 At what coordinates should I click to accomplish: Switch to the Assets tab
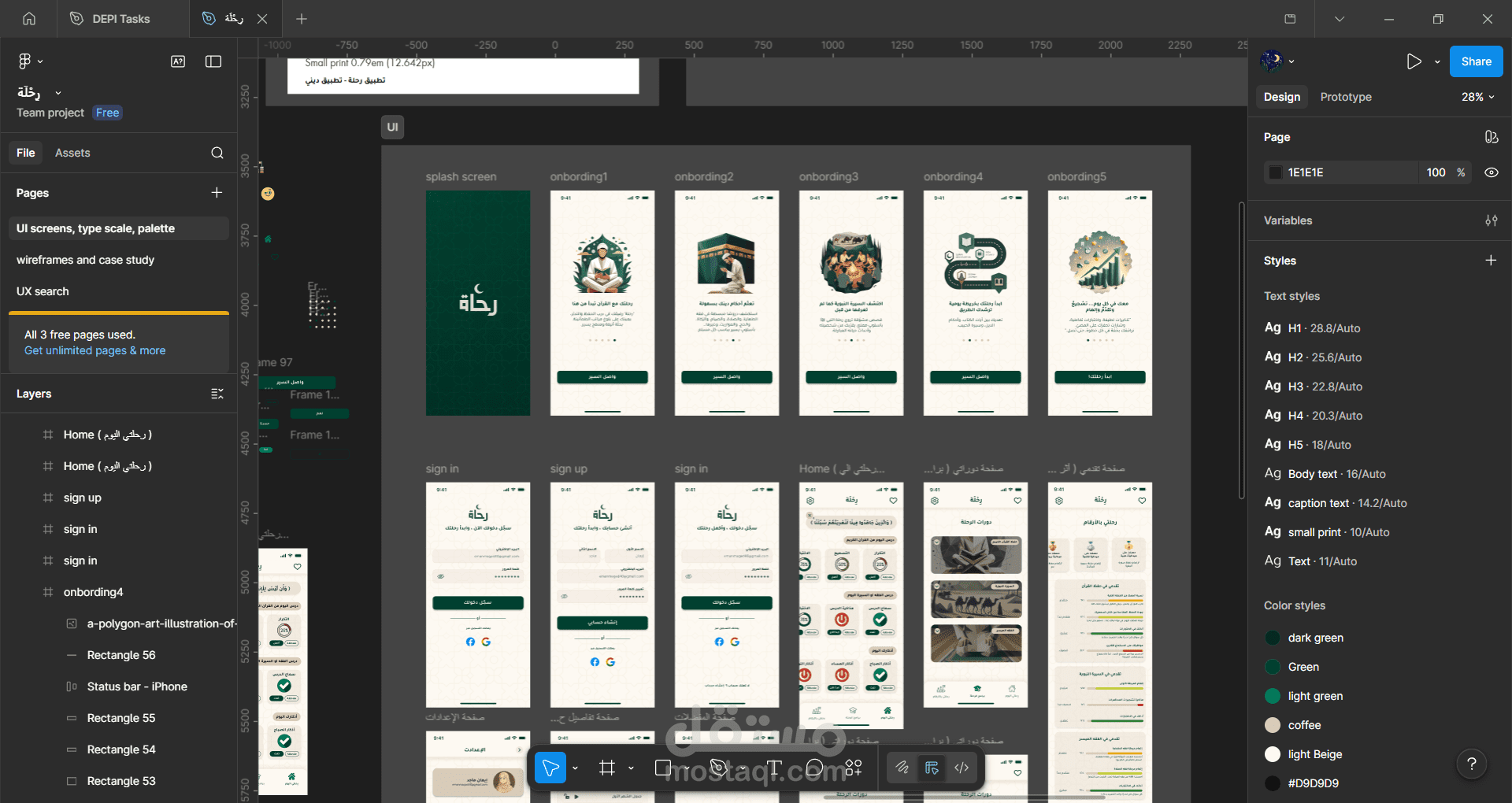pos(72,153)
